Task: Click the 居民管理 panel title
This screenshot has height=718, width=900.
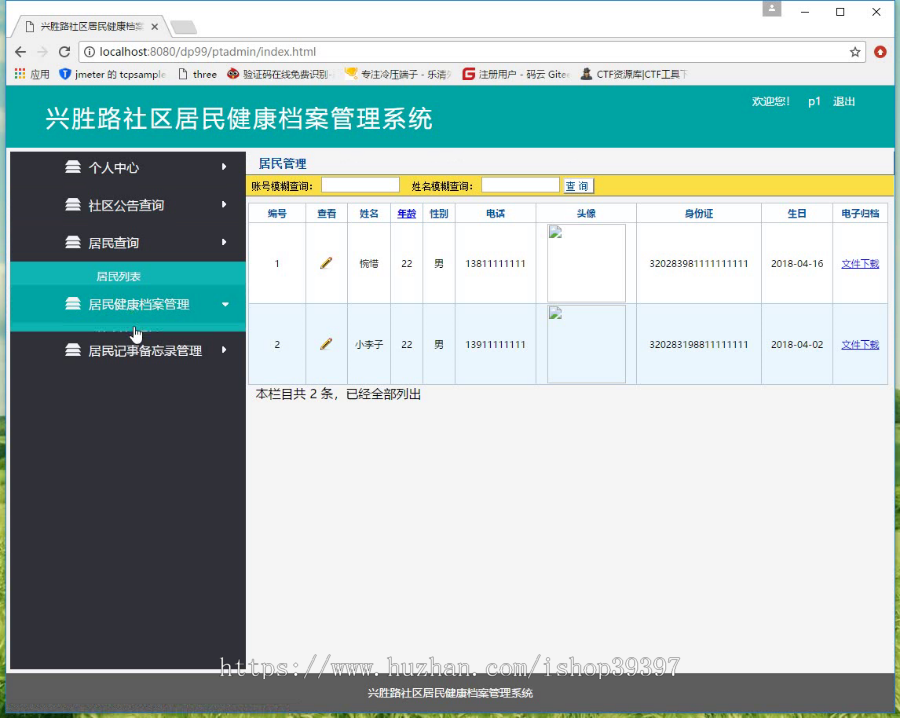Action: (x=282, y=164)
